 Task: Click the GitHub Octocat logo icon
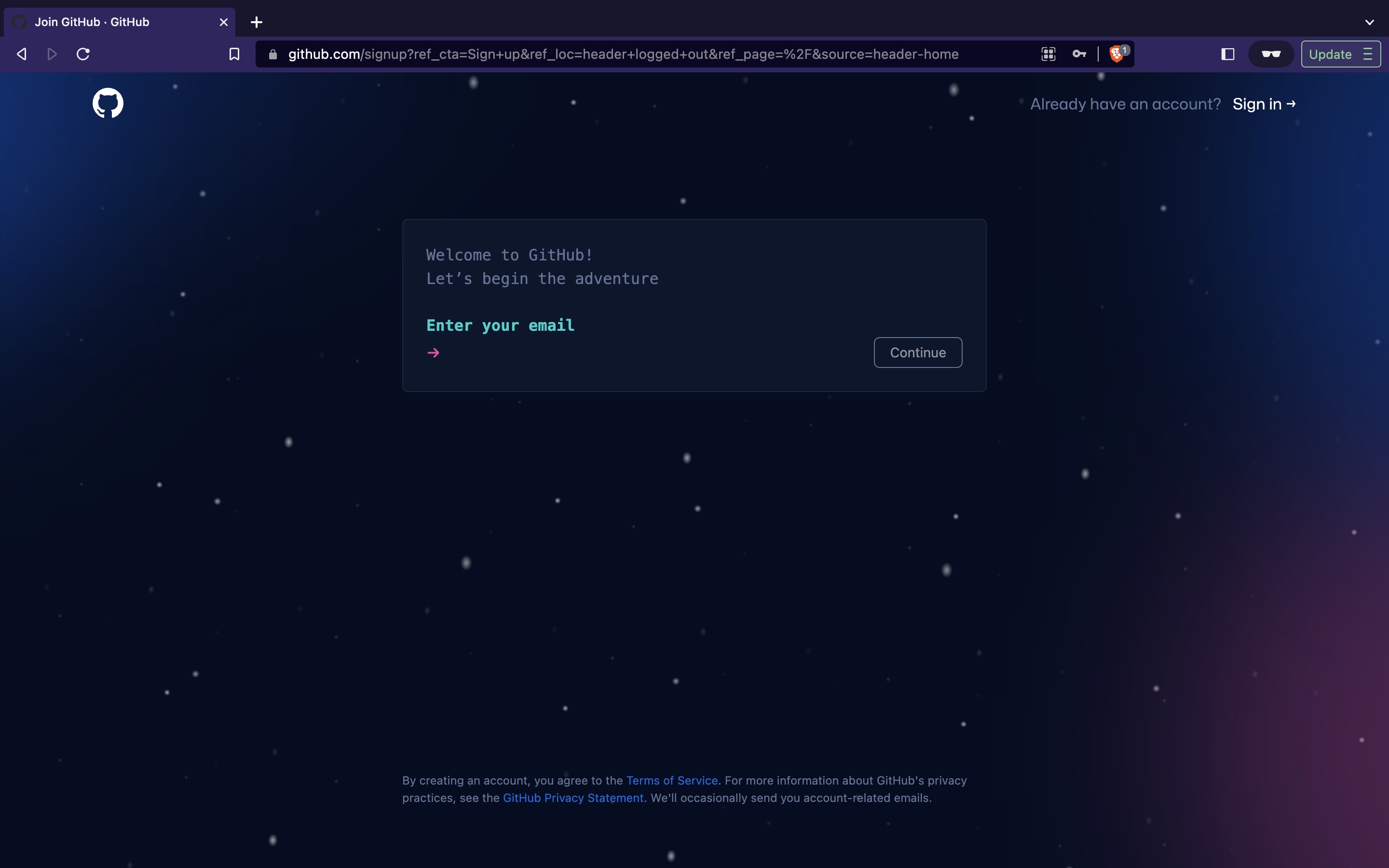click(107, 102)
